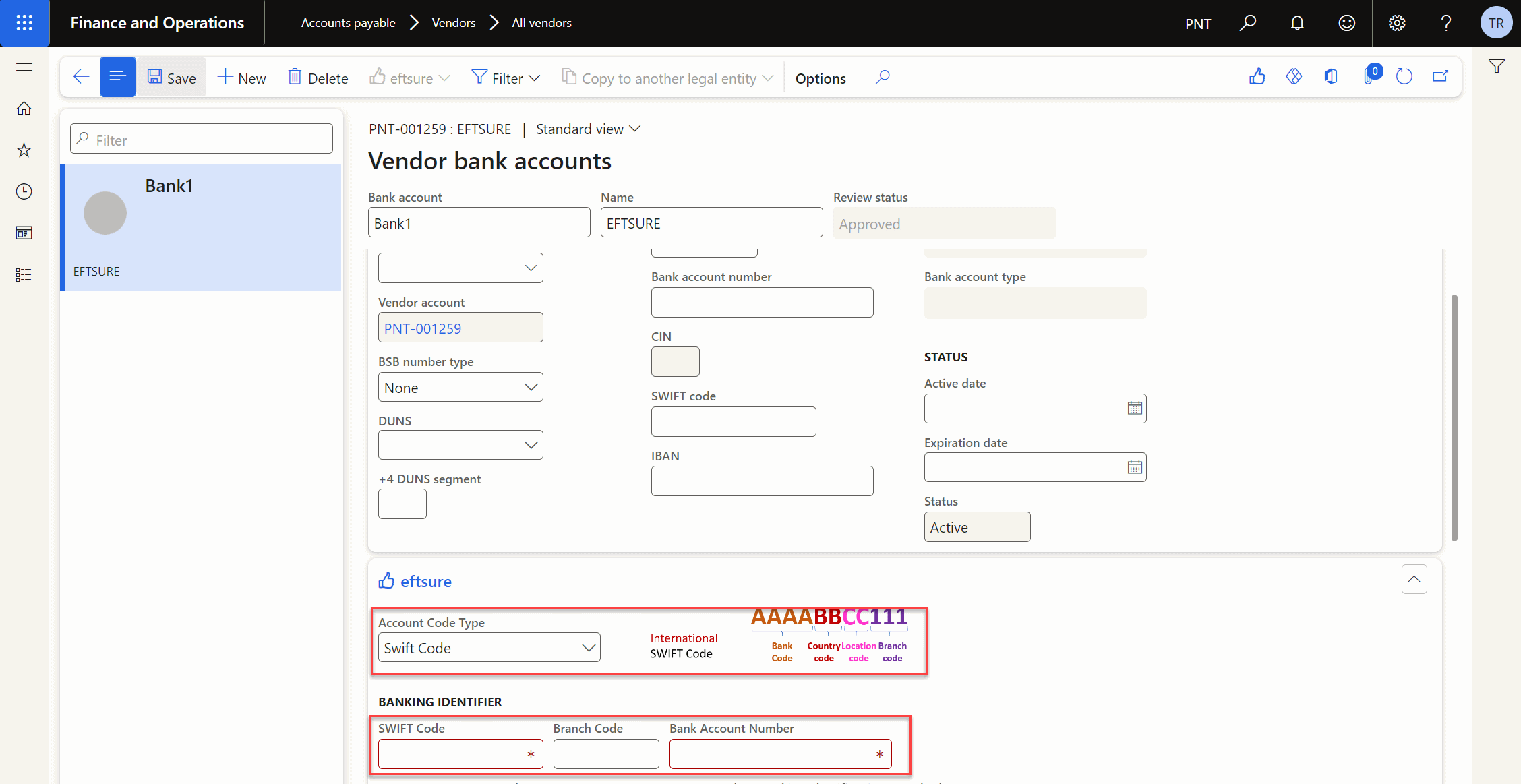Create a New bank account
The height and width of the screenshot is (784, 1521).
pos(242,78)
